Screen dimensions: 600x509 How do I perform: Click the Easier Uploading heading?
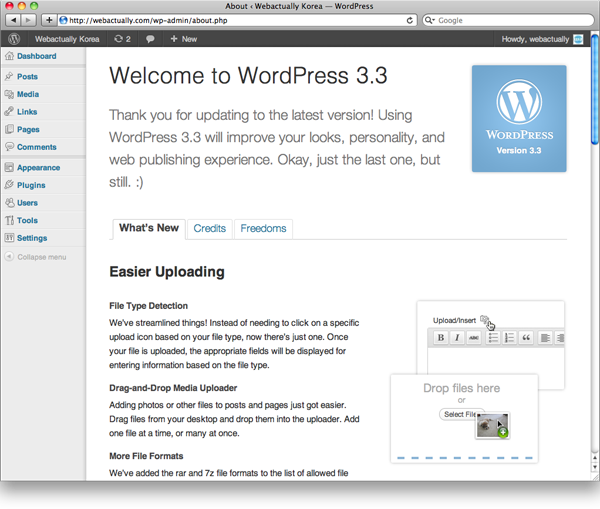click(x=167, y=272)
